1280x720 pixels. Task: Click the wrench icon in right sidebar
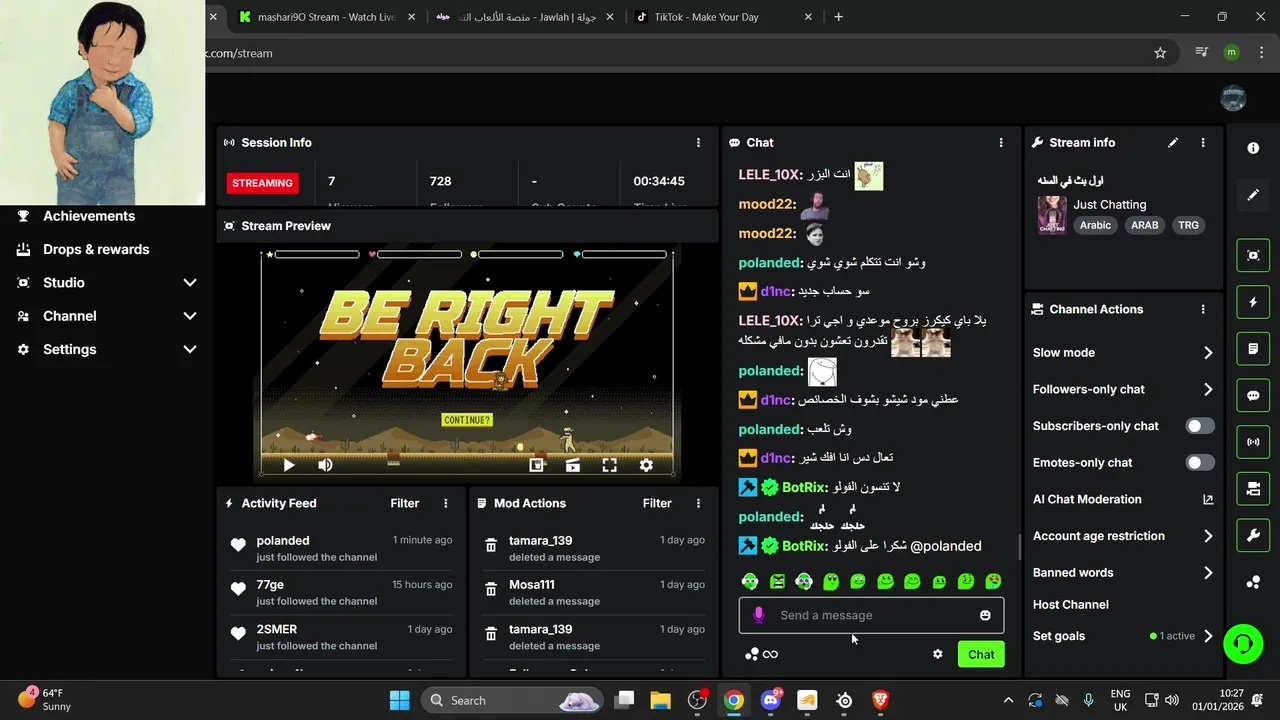(x=1253, y=535)
